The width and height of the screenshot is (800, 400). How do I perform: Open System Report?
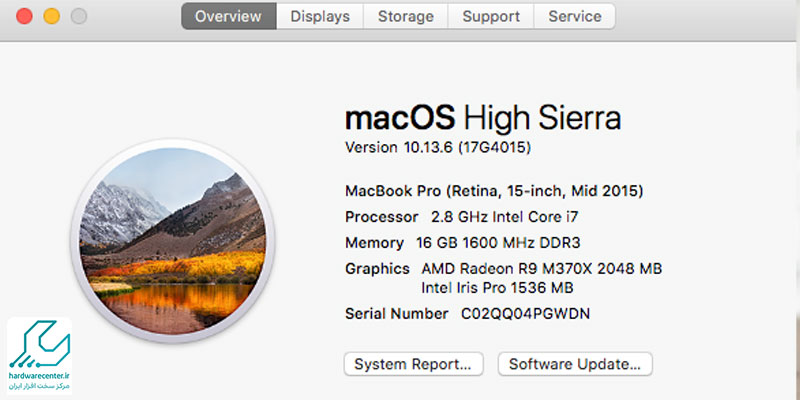click(x=413, y=364)
